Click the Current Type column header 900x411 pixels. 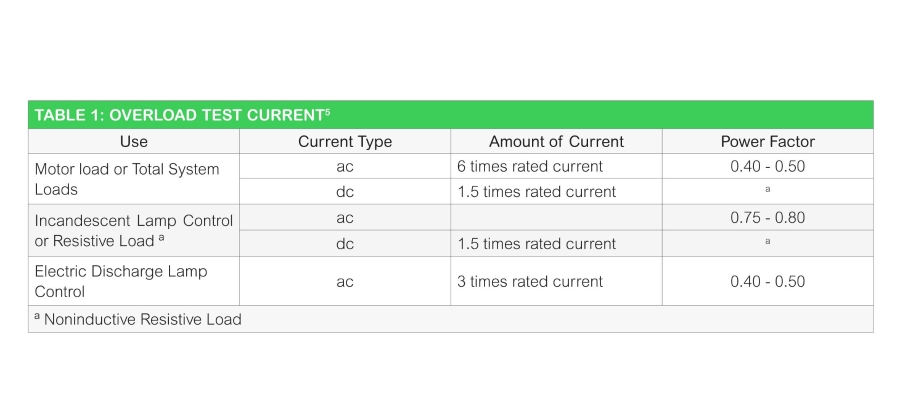[345, 141]
